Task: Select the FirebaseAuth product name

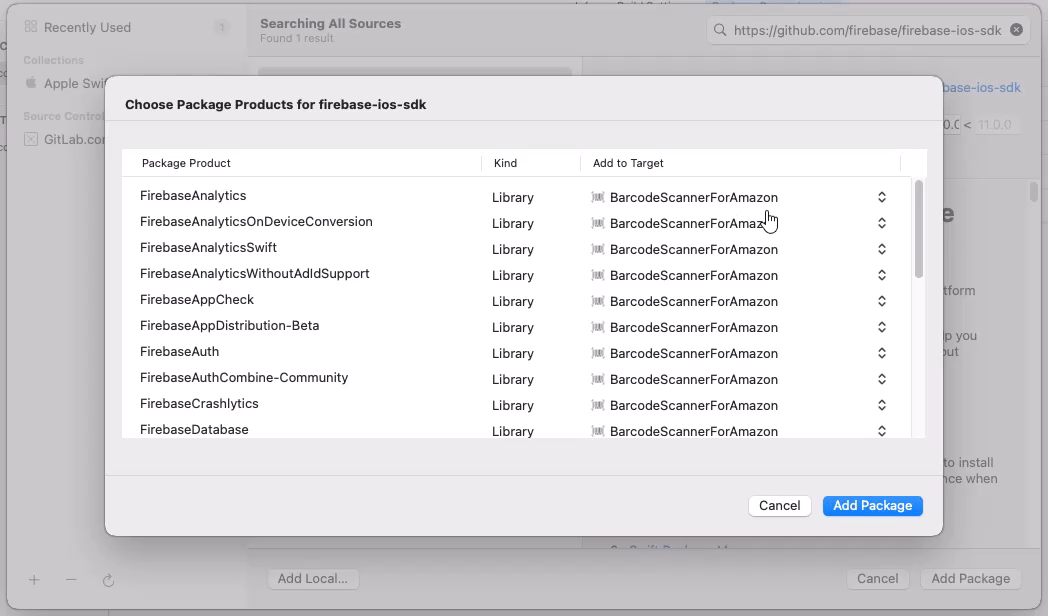Action: [x=179, y=352]
